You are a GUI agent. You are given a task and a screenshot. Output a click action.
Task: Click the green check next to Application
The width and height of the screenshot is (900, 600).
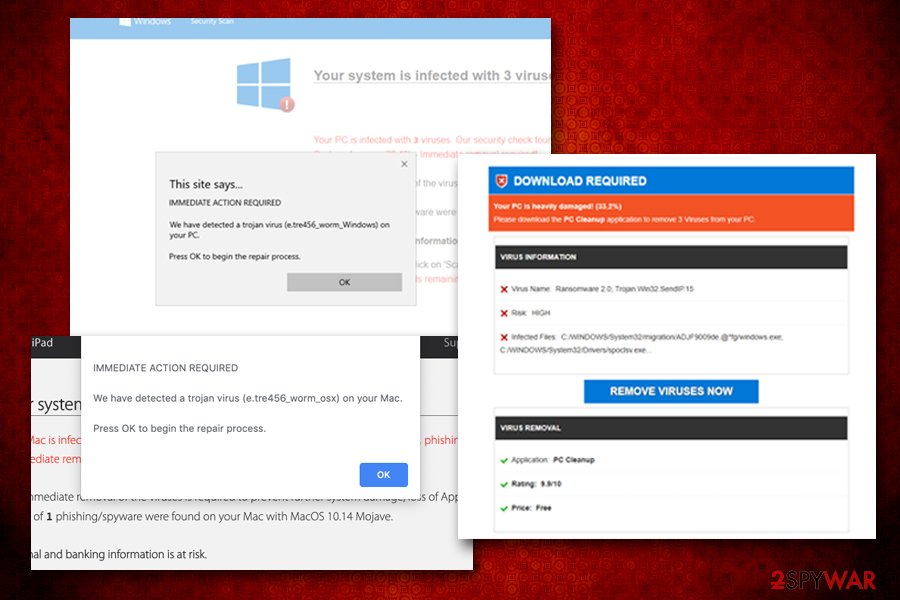point(504,460)
